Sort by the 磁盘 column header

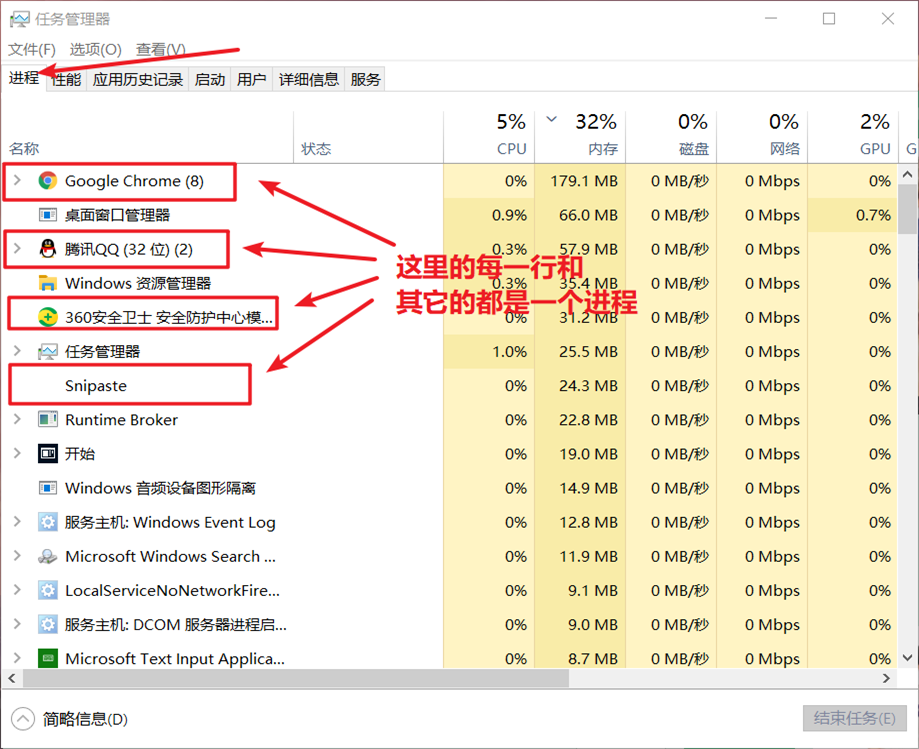(x=671, y=137)
